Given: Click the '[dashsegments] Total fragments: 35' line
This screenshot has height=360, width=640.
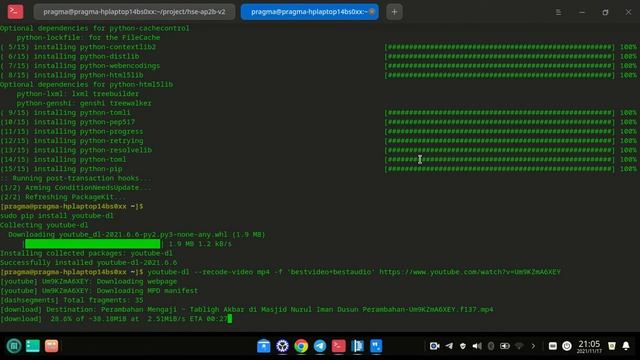Looking at the screenshot, I should 72,300.
